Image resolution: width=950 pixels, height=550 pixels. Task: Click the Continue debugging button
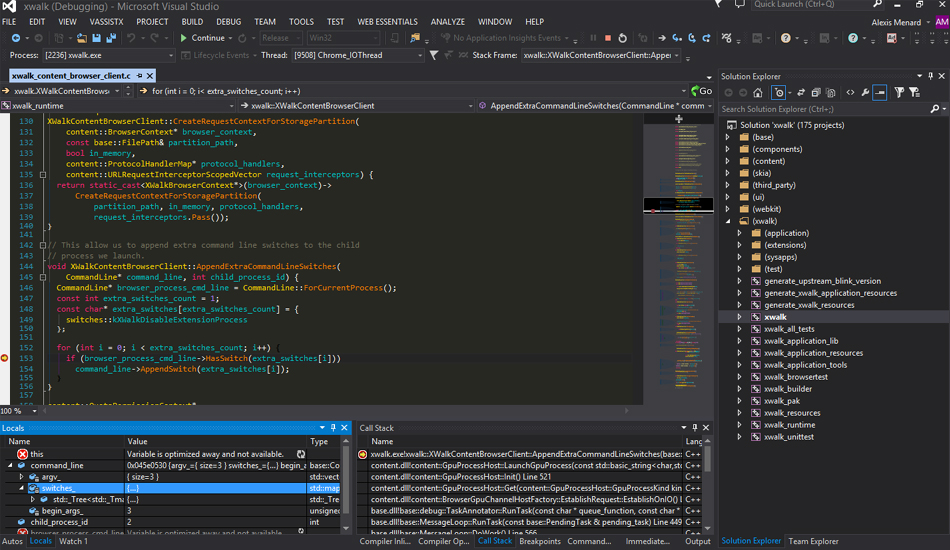pyautogui.click(x=203, y=38)
